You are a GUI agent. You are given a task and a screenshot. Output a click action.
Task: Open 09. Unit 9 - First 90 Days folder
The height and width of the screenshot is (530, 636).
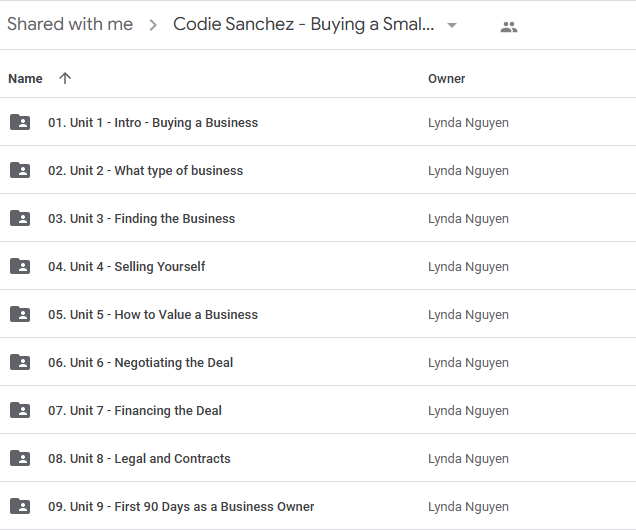[181, 507]
